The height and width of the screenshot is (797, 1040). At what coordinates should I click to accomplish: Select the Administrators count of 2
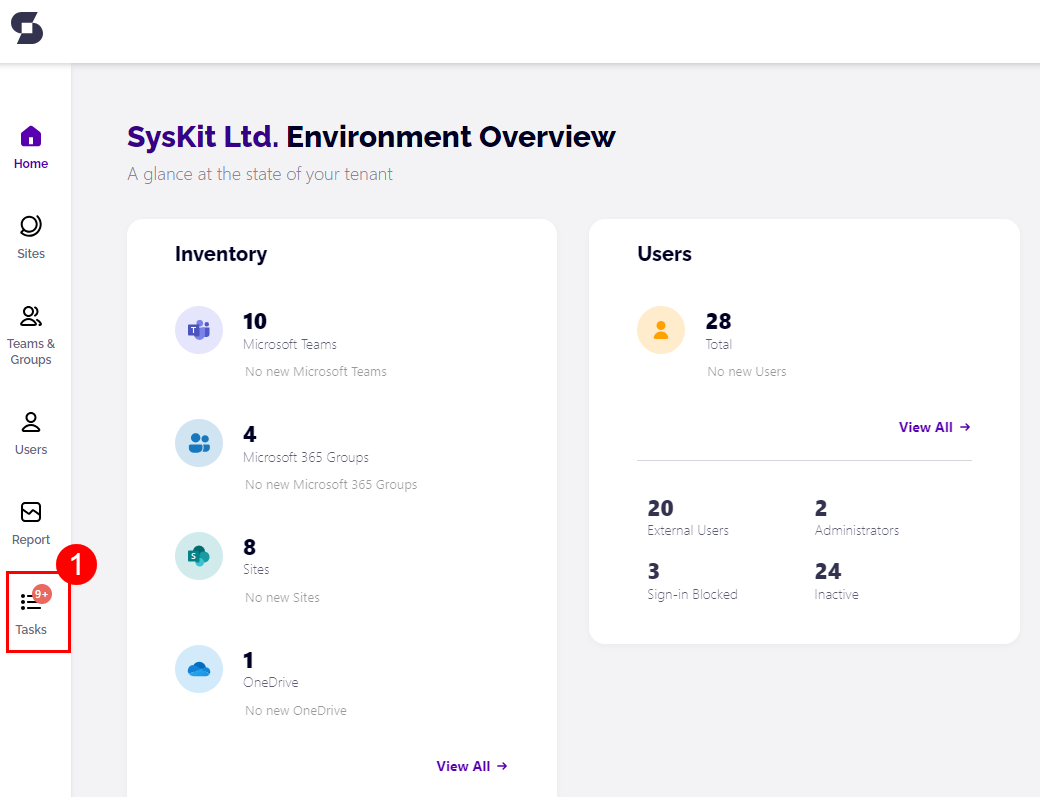coord(820,508)
